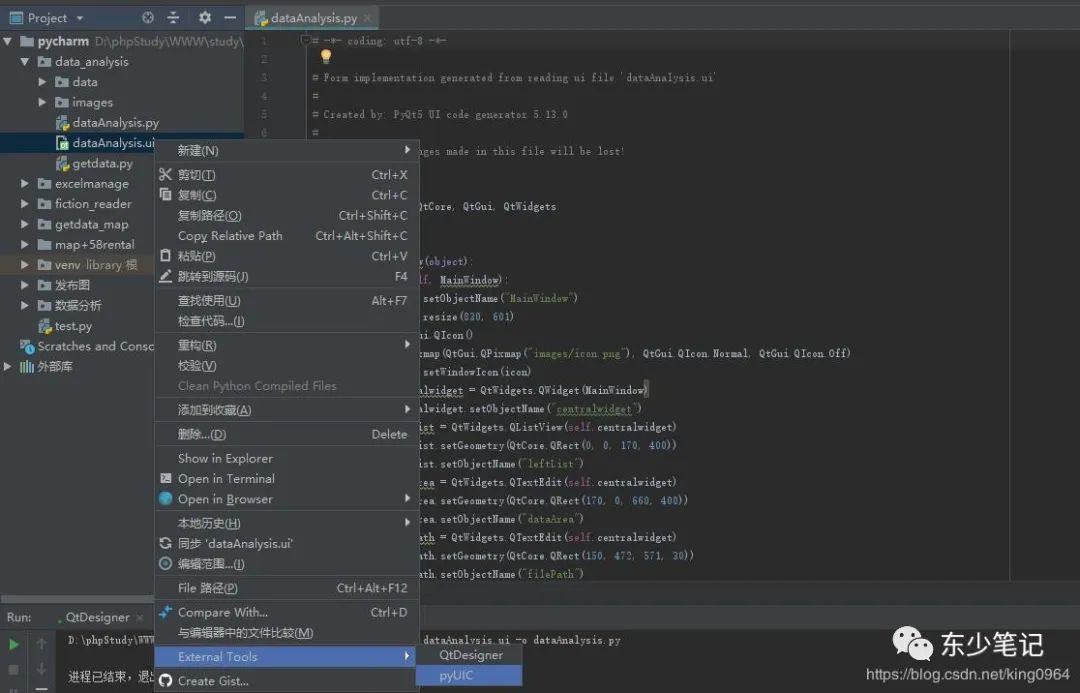Click the up arrow icon in Run panel
This screenshot has height=693, width=1080.
[41, 644]
